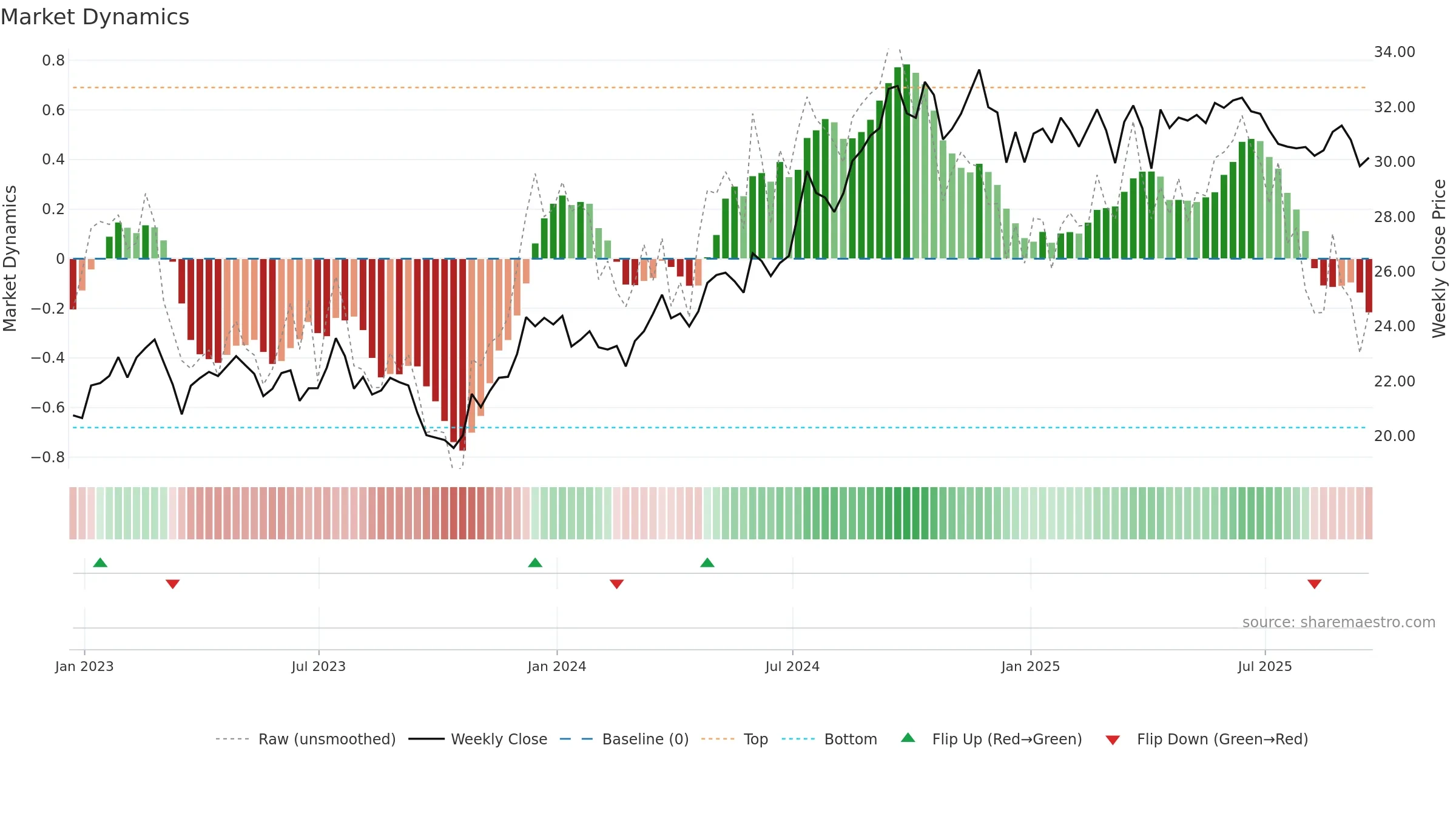Click the Weekly Close Price axis title
Image resolution: width=1456 pixels, height=819 pixels.
1440,258
